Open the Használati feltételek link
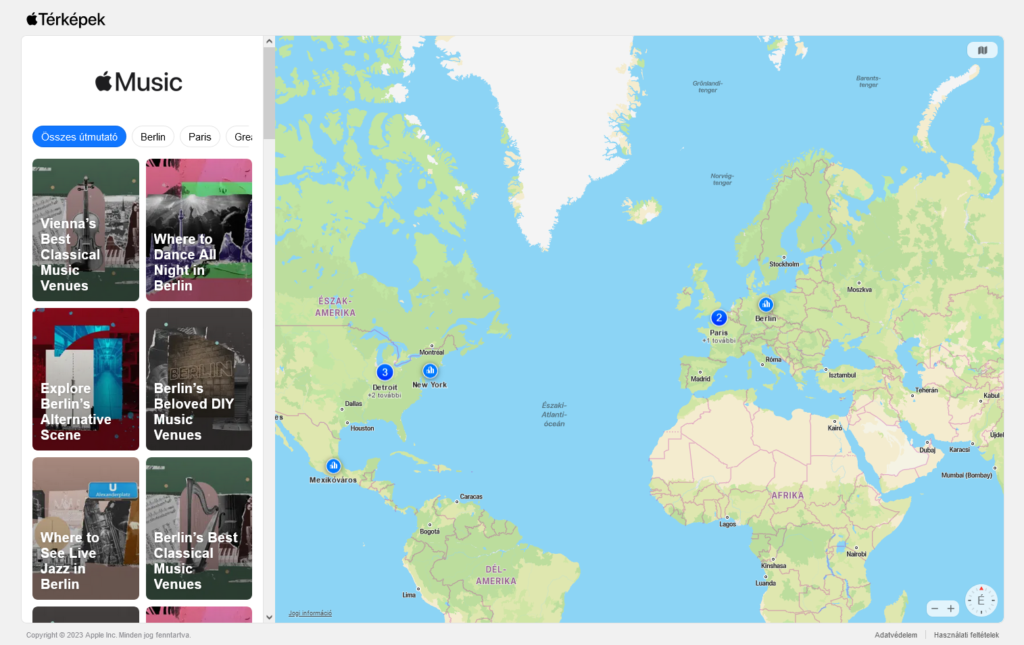 [x=965, y=635]
